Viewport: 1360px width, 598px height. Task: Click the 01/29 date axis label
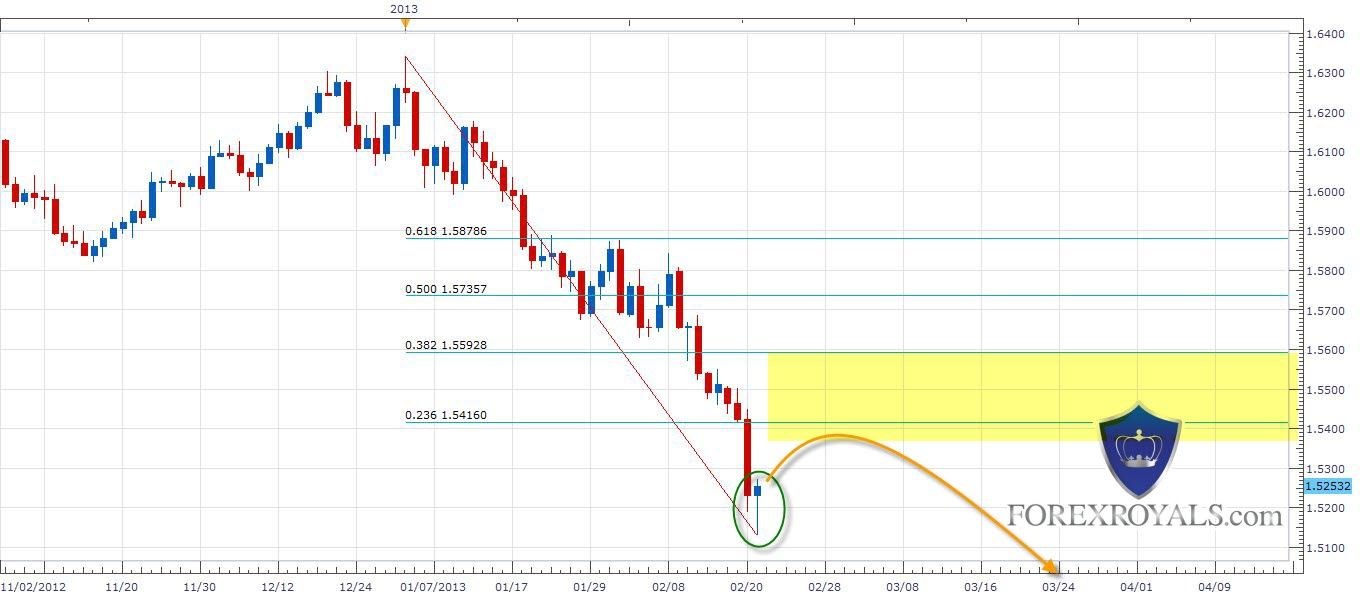[589, 586]
